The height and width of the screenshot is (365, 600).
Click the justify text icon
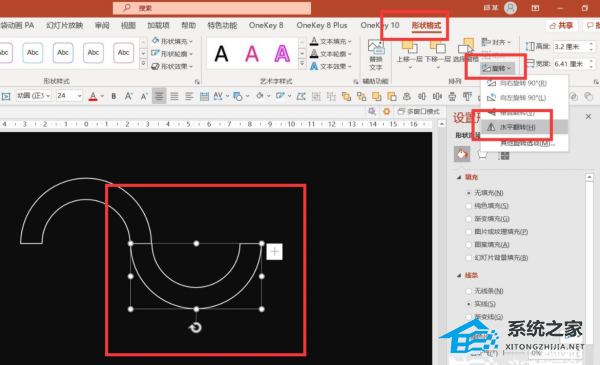pos(174,96)
